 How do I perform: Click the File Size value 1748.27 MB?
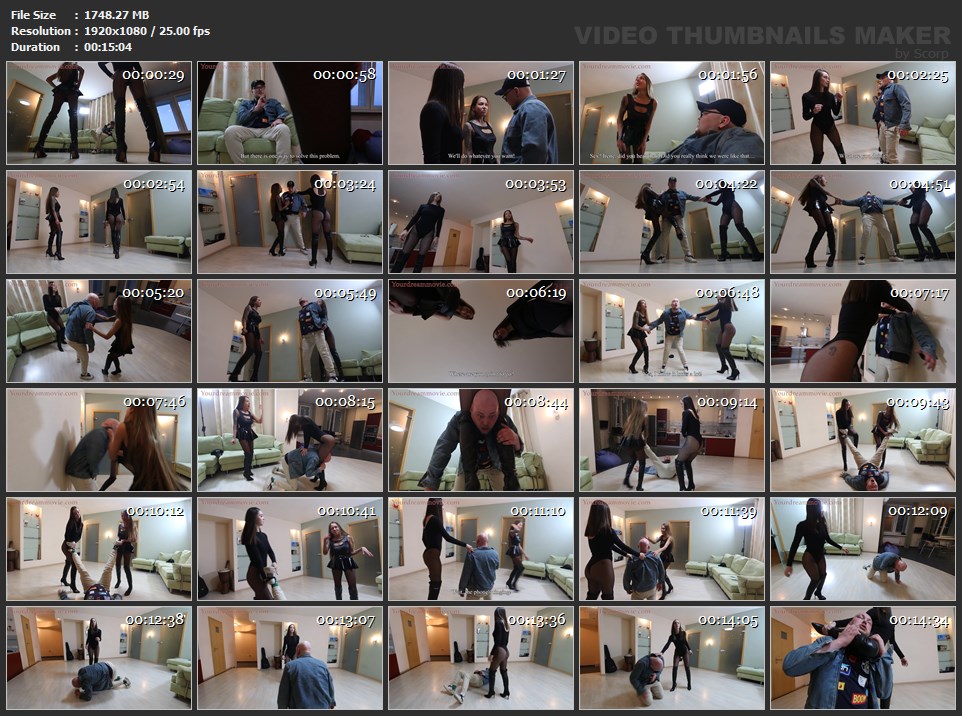pyautogui.click(x=116, y=15)
